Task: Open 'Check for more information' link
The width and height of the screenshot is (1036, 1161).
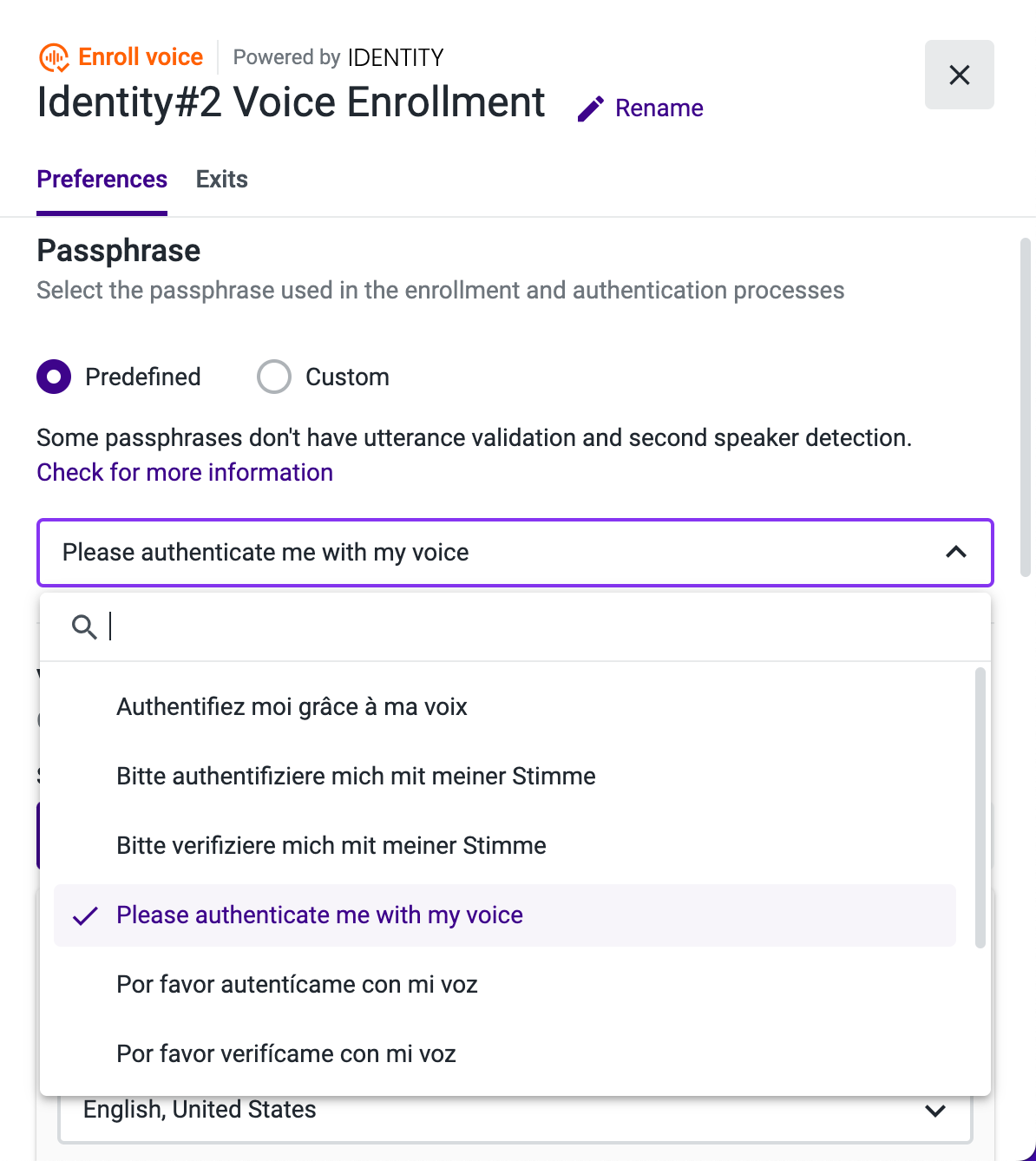Action: pos(184,472)
